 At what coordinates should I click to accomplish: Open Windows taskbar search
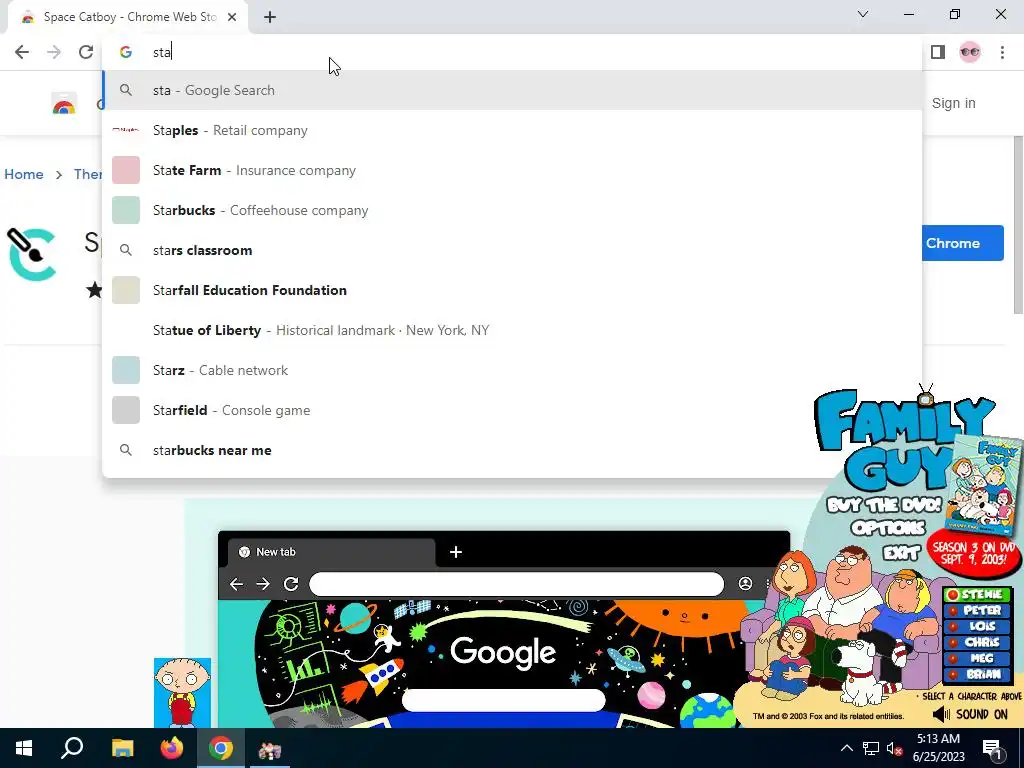tap(72, 748)
